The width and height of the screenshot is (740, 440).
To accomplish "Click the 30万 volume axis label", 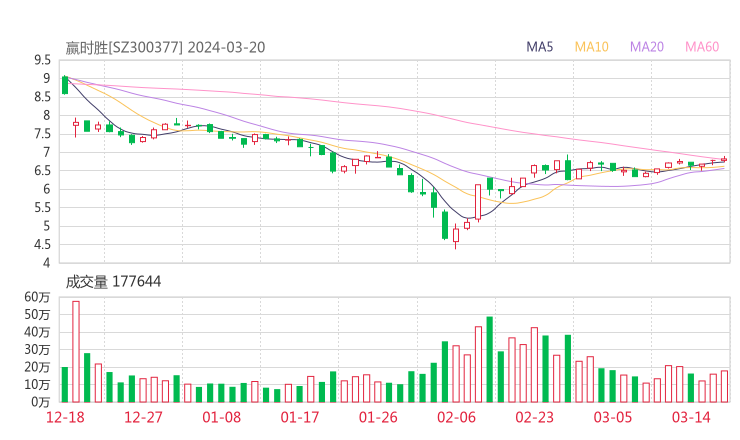I will pyautogui.click(x=37, y=349).
